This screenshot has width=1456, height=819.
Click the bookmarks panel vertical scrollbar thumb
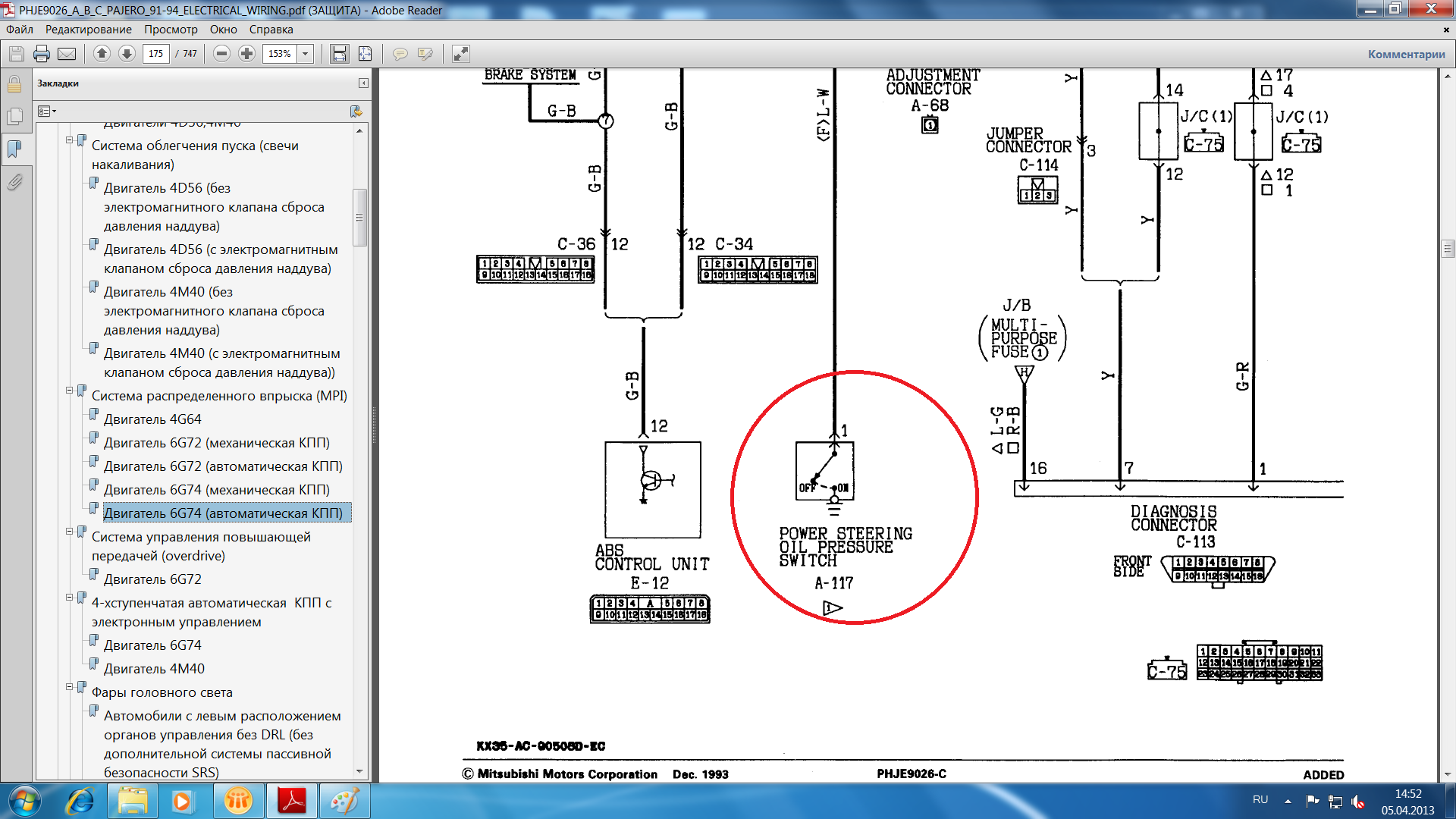[x=359, y=218]
